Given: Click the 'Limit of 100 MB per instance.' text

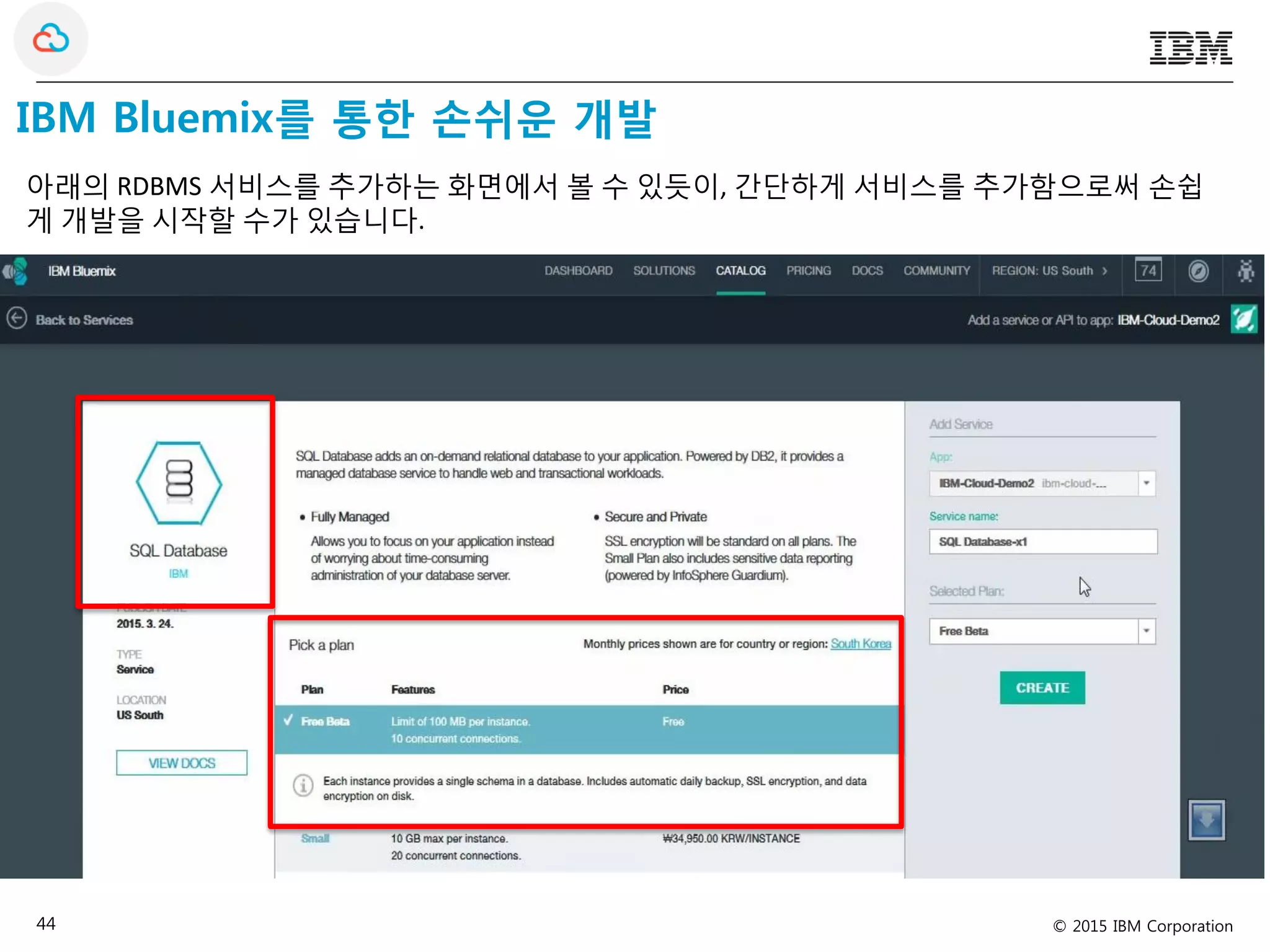Looking at the screenshot, I should click(461, 721).
